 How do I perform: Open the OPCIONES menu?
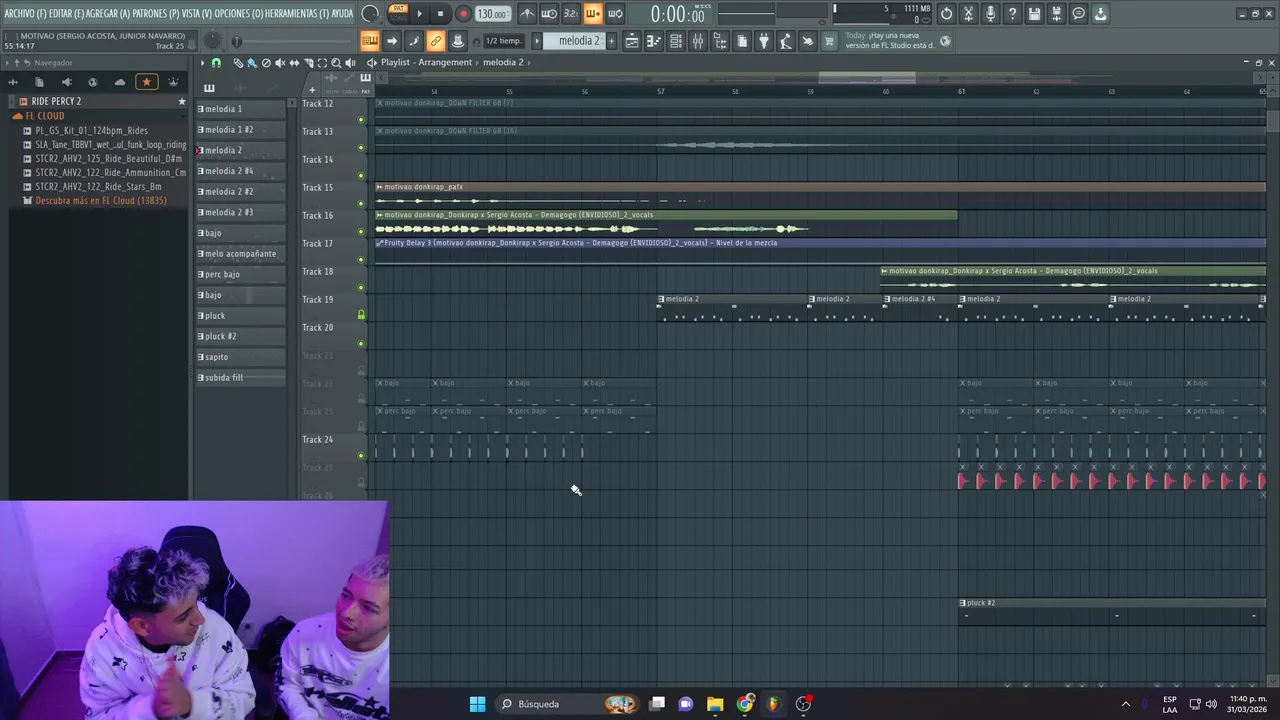(238, 13)
